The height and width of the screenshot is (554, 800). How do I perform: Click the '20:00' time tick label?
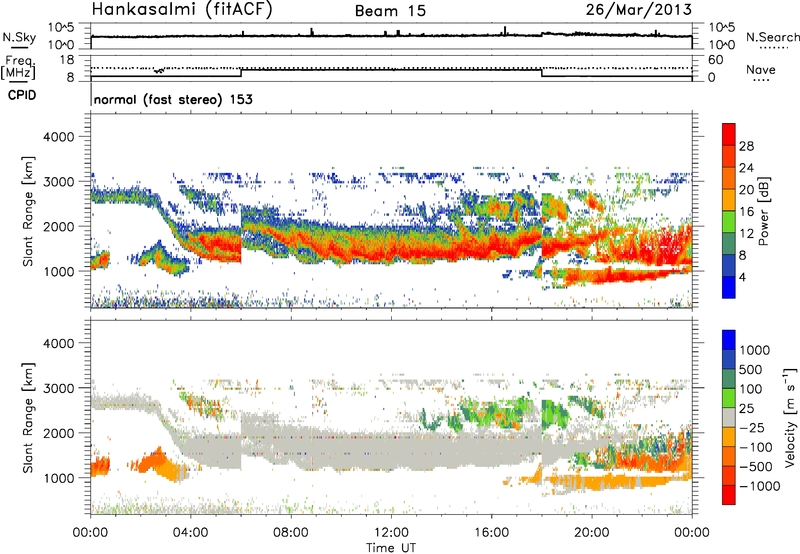tap(592, 533)
